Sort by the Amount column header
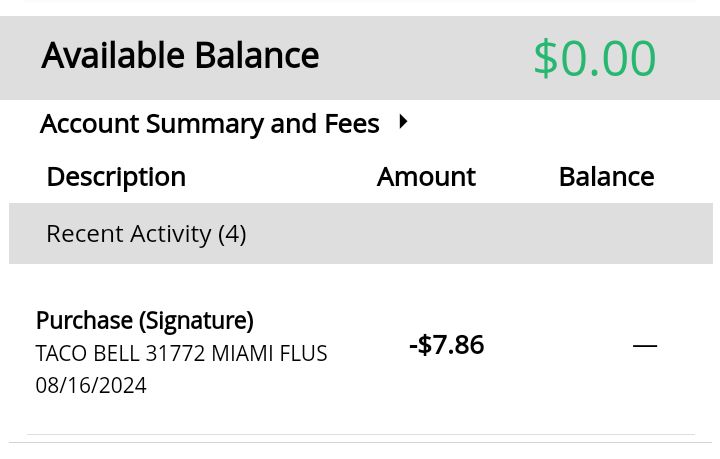The width and height of the screenshot is (720, 459). [426, 177]
